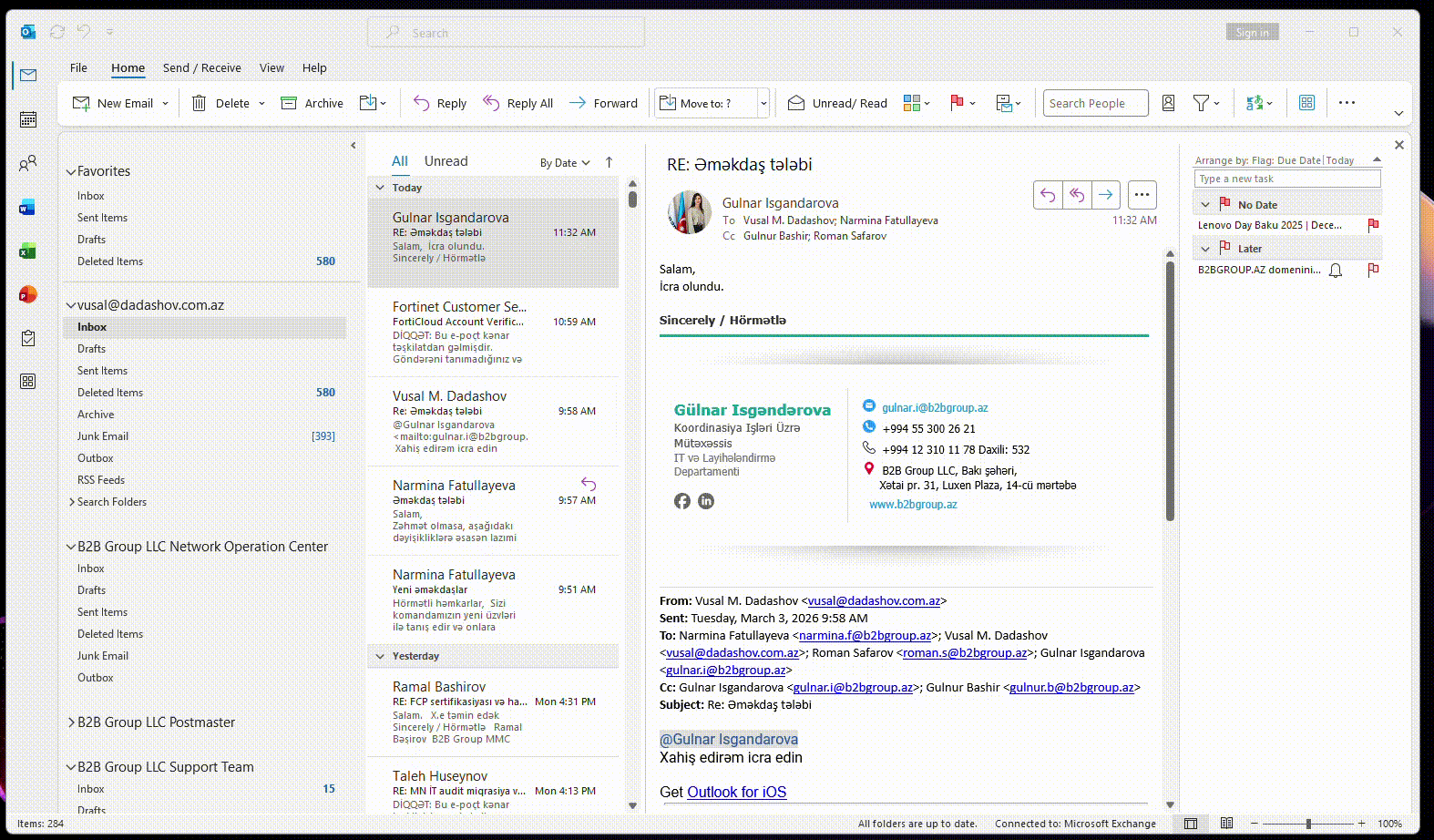Show only Unread messages
Screen dimensions: 1434x840
point(446,161)
